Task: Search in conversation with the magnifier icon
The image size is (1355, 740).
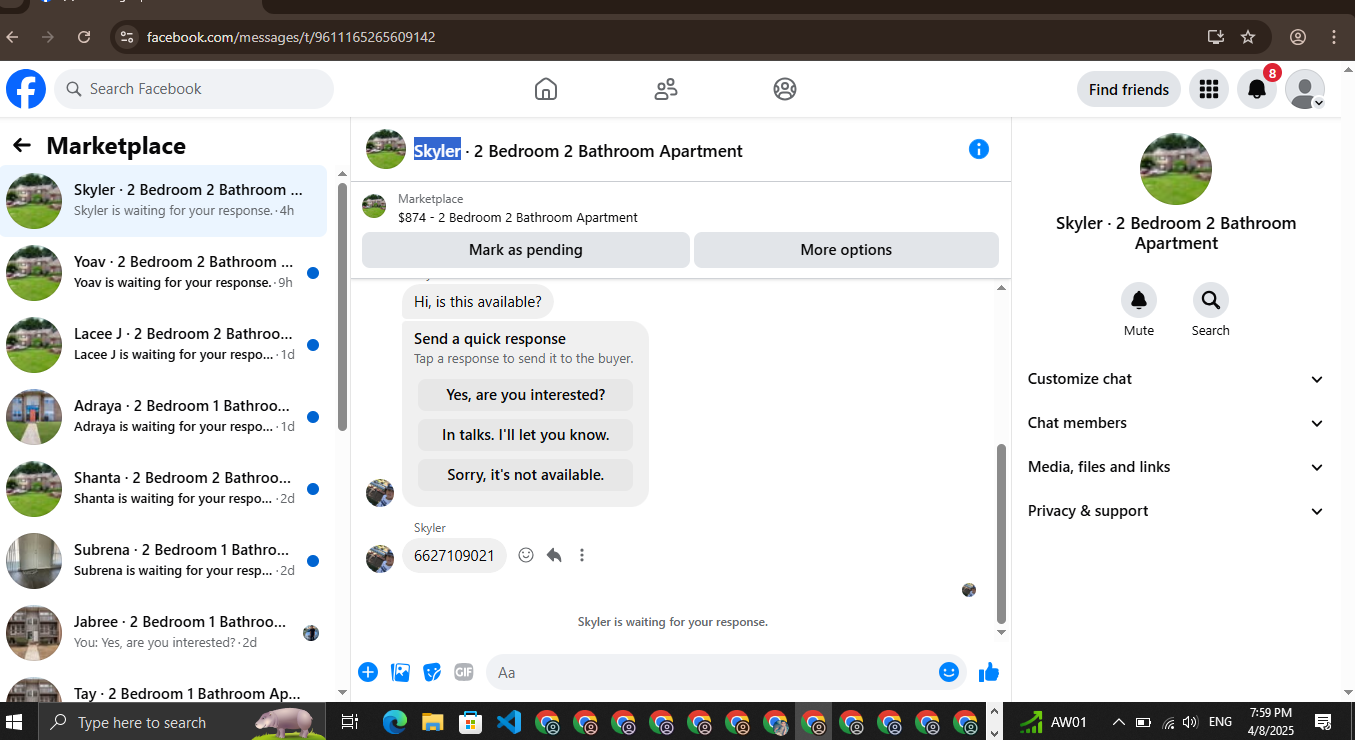Action: (x=1211, y=300)
